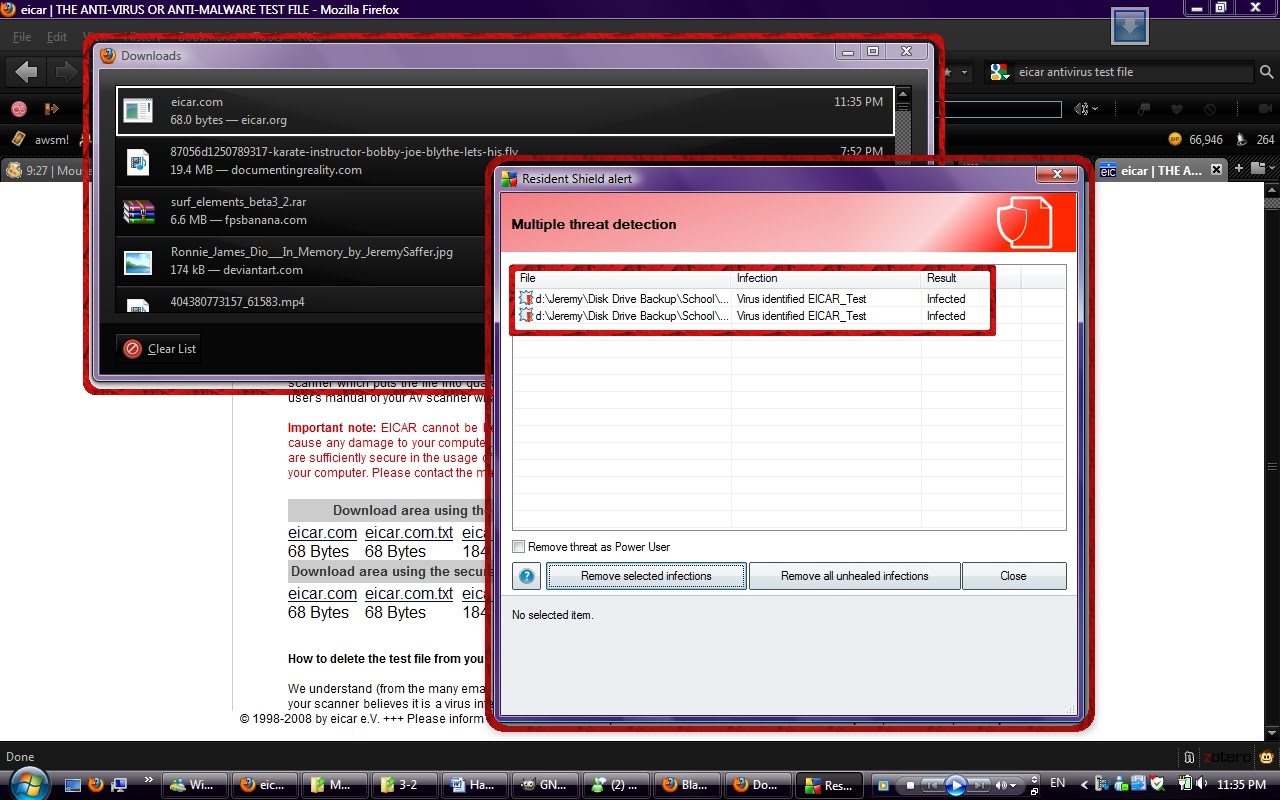
Task: Click the karate-instructor flv file icon
Action: [138, 161]
